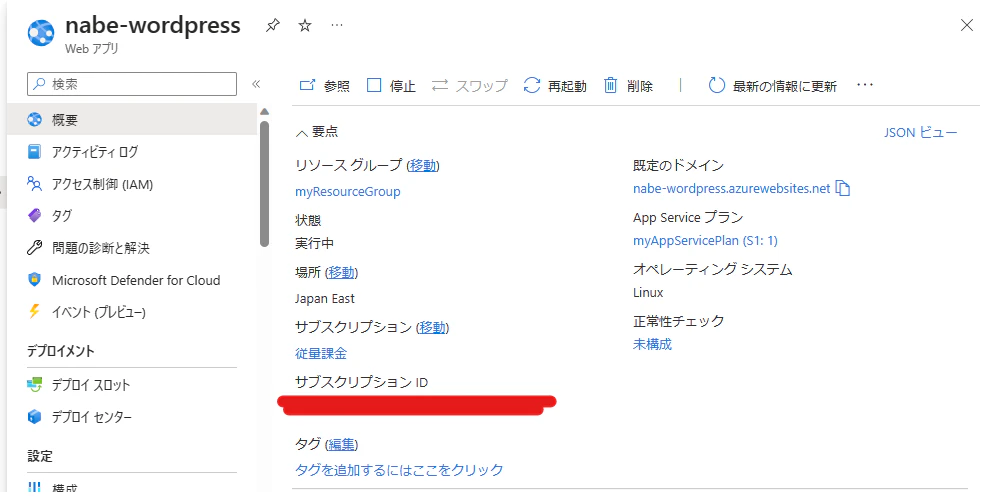
Task: Refresh with 最新の情報に更新
Action: [x=772, y=85]
